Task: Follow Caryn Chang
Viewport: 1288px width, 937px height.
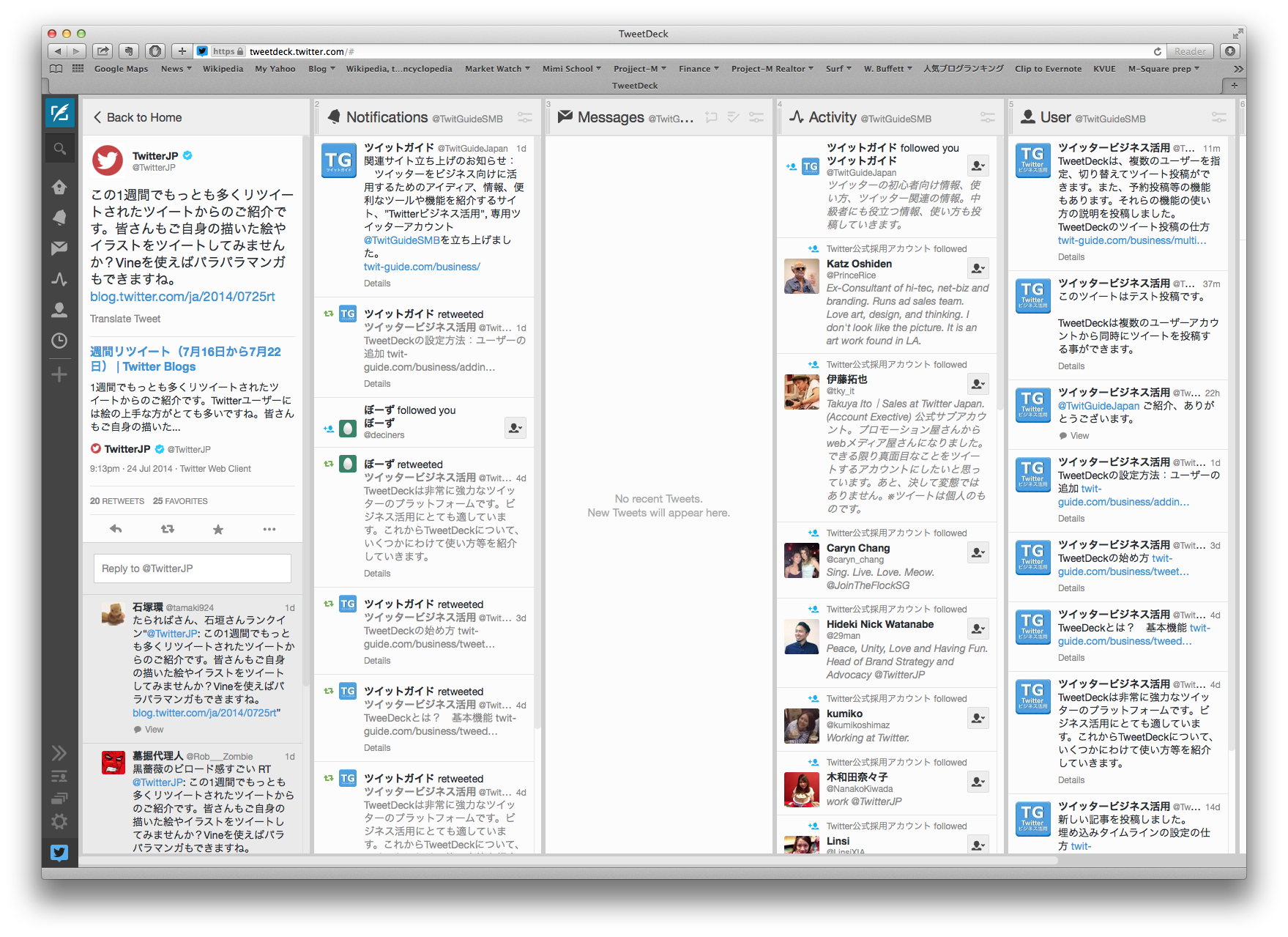Action: 978,552
